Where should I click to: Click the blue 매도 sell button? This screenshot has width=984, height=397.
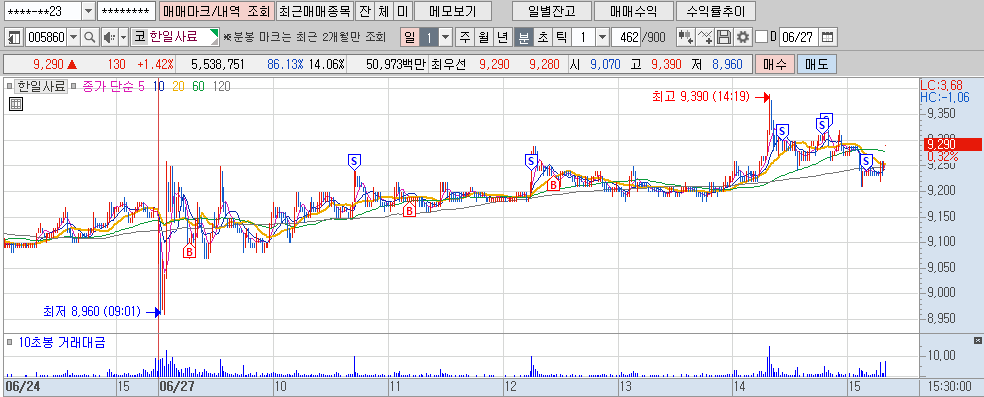(816, 64)
